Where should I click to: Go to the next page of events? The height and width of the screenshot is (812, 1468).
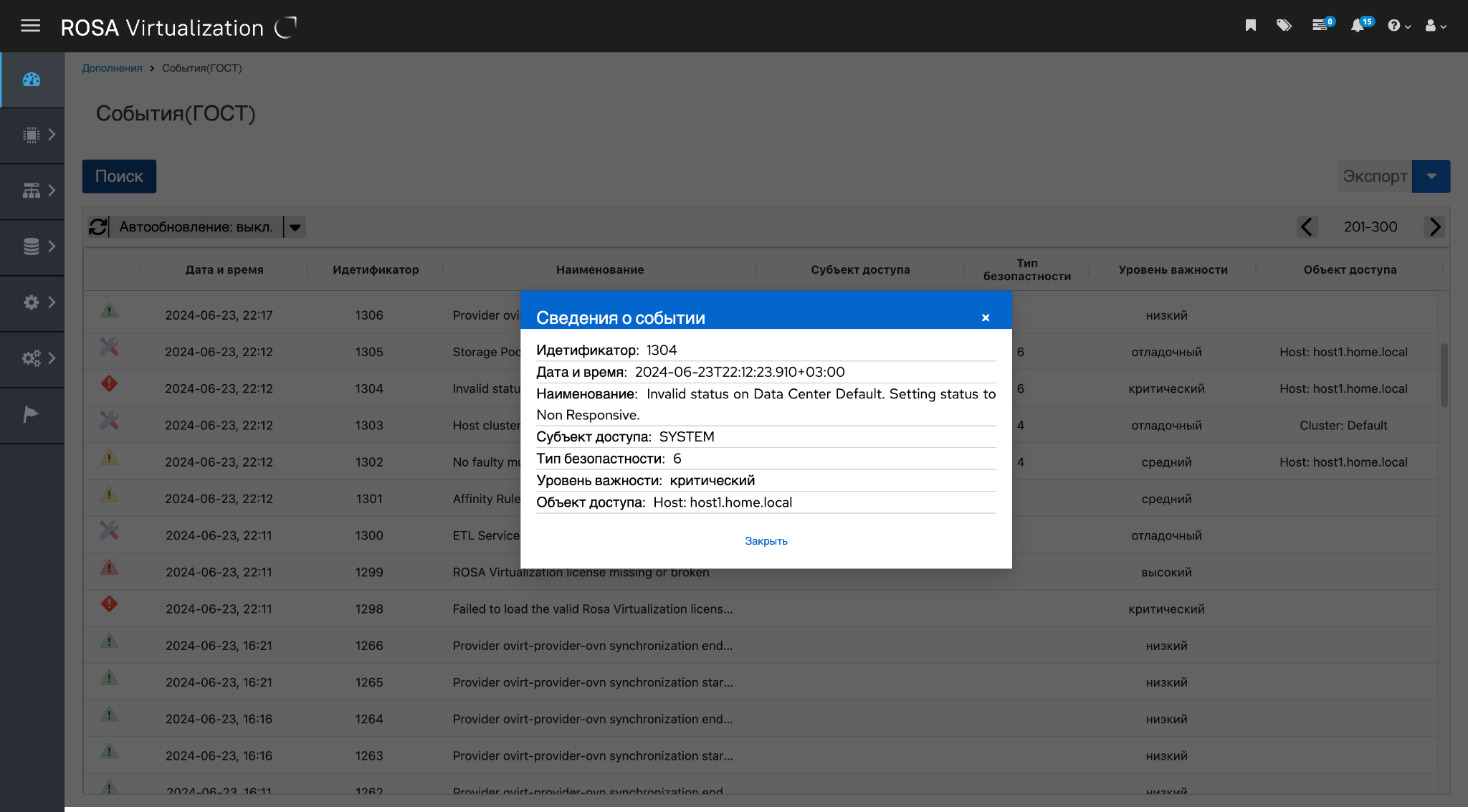tap(1434, 227)
